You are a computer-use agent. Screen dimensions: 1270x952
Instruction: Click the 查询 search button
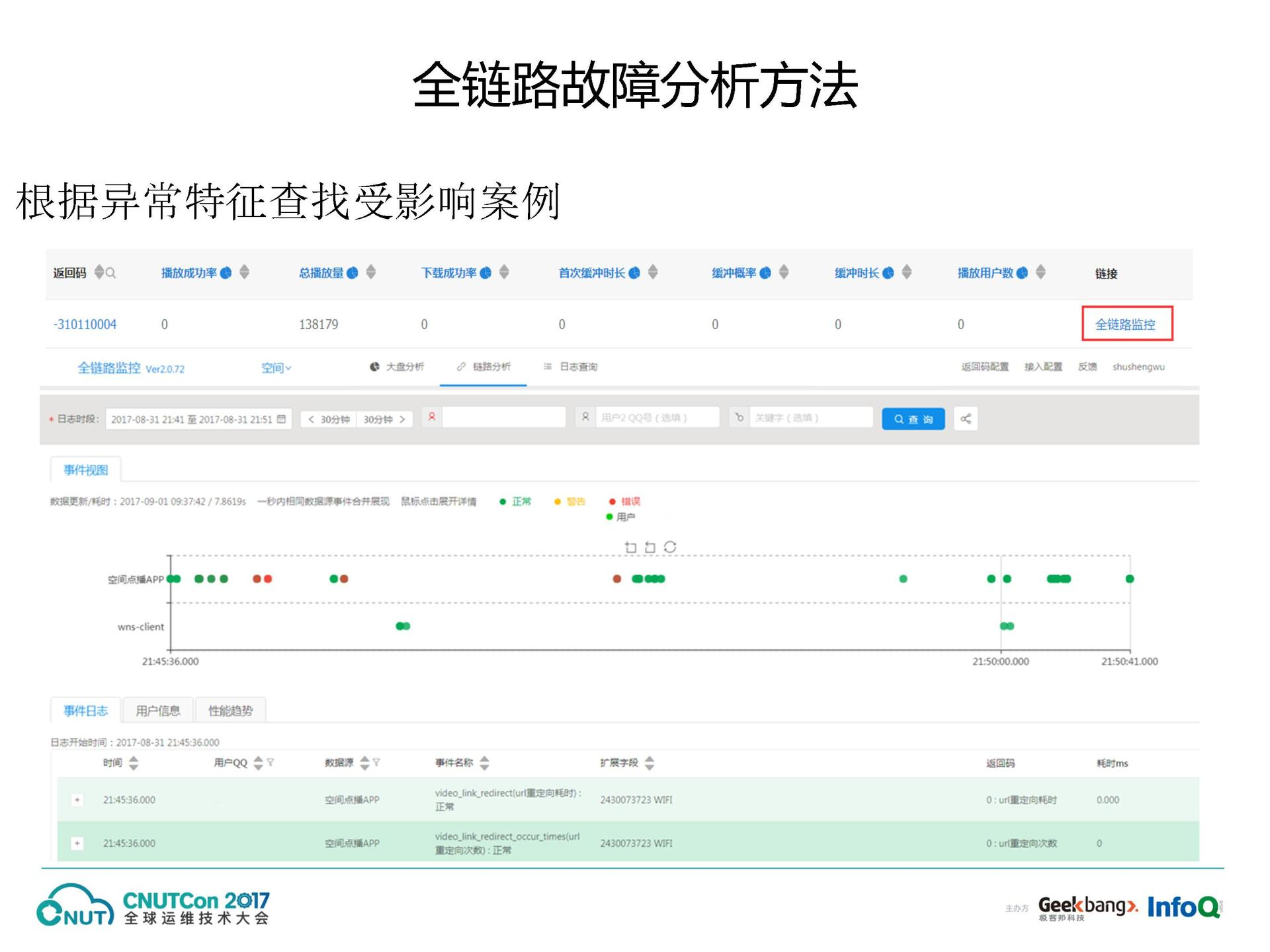pos(913,418)
